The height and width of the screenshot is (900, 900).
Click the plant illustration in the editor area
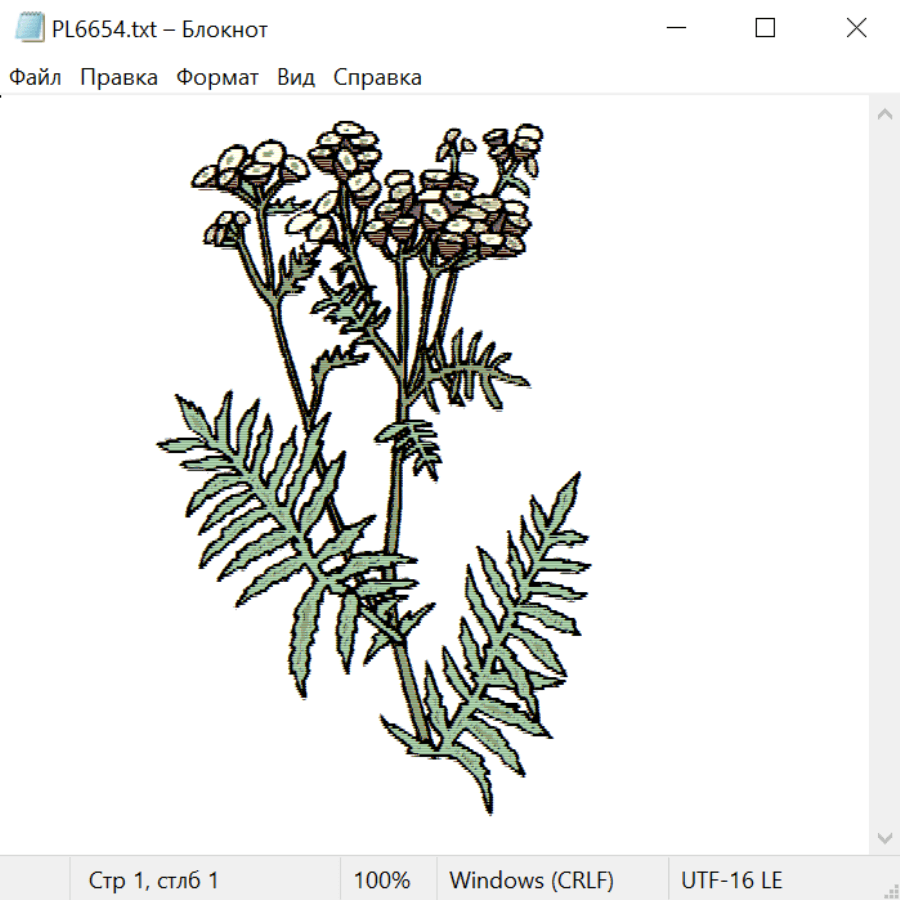pyautogui.click(x=374, y=468)
